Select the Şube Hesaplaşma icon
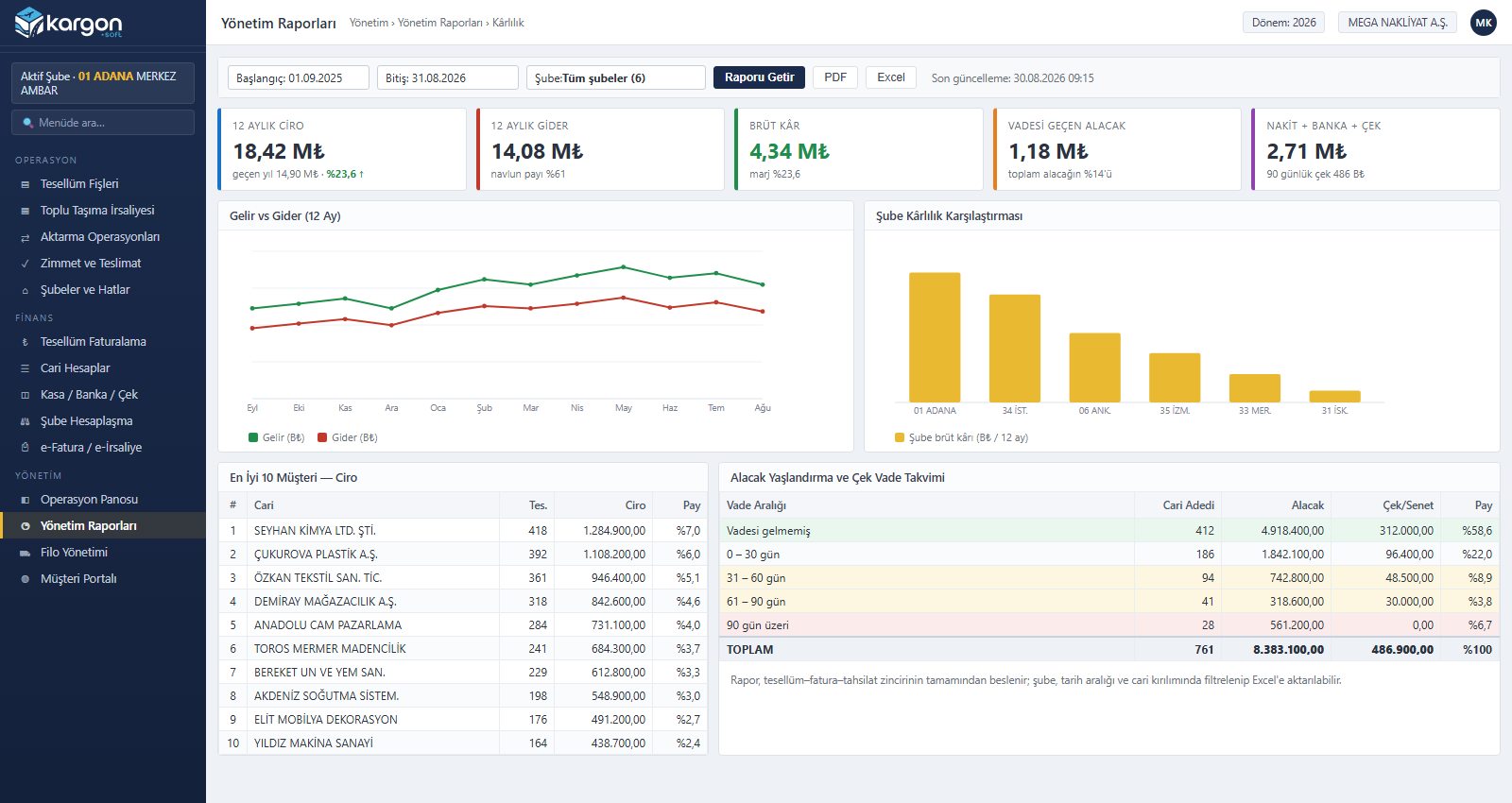This screenshot has width=1512, height=803. point(26,421)
